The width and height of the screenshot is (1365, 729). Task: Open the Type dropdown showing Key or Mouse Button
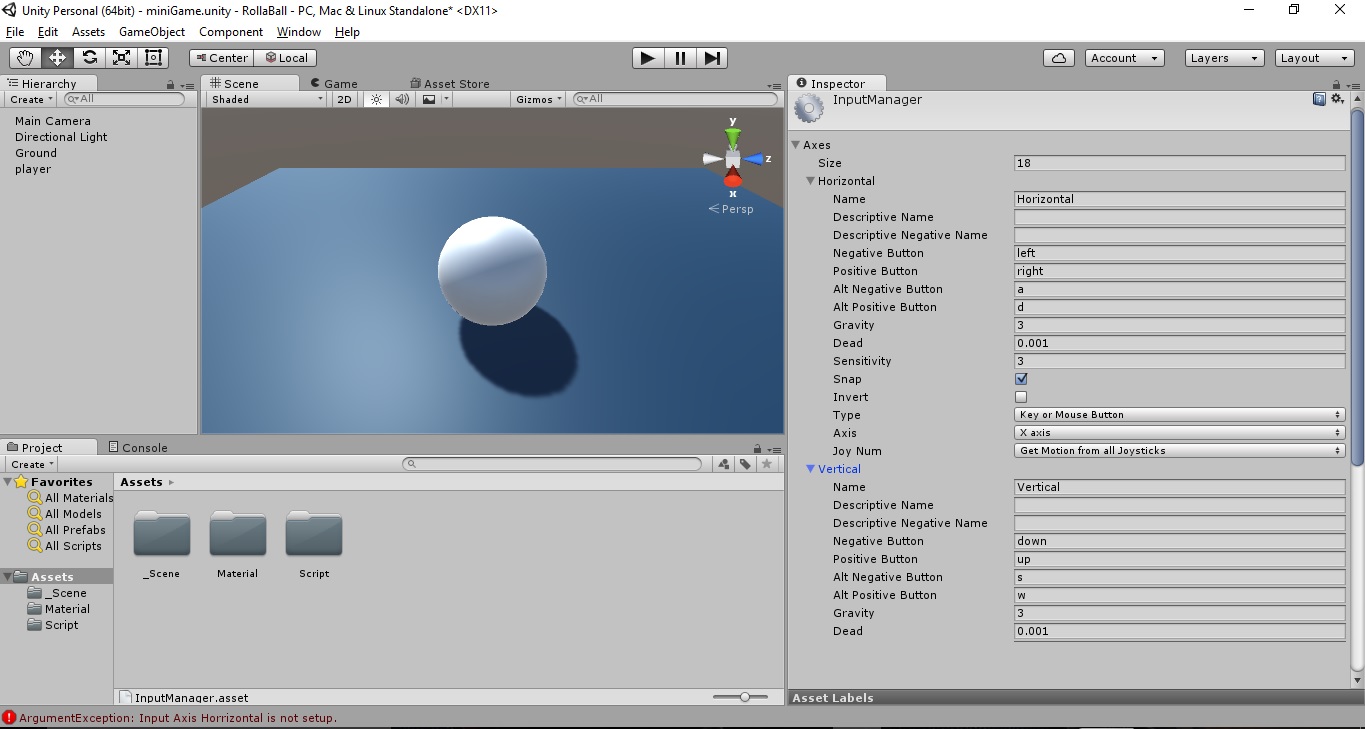pos(1179,414)
